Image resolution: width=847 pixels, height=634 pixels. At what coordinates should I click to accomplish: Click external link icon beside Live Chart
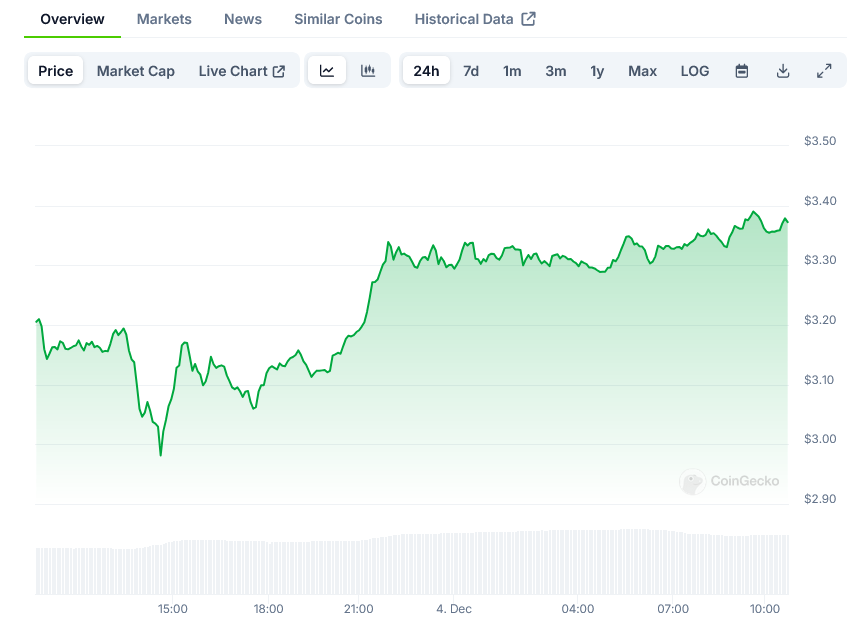pos(279,71)
